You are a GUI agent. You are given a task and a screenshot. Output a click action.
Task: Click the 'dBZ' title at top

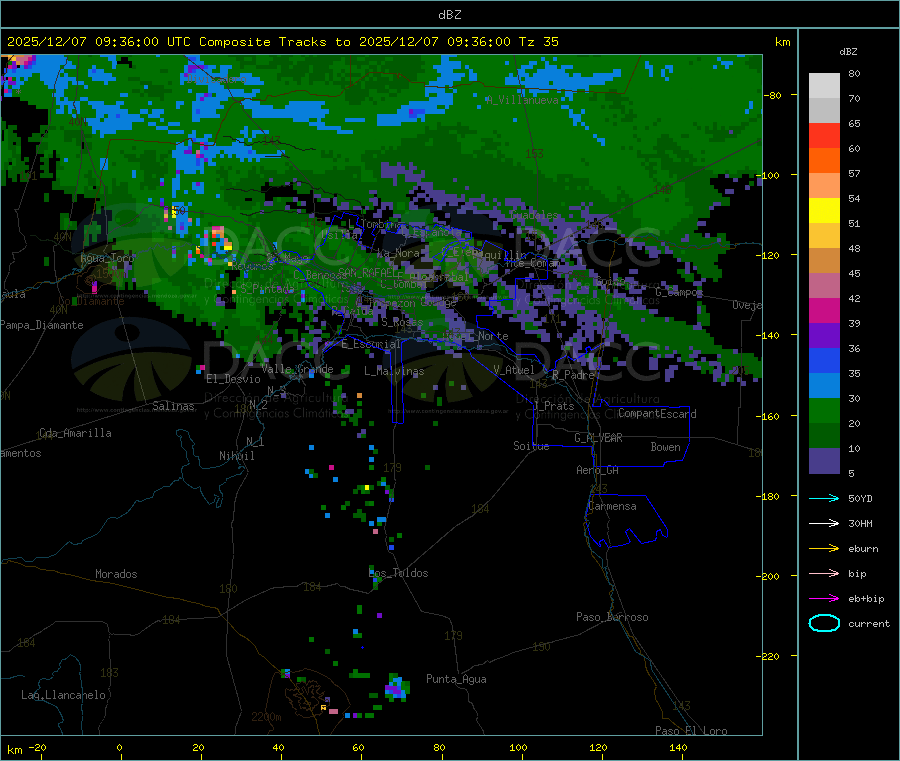[x=449, y=14]
